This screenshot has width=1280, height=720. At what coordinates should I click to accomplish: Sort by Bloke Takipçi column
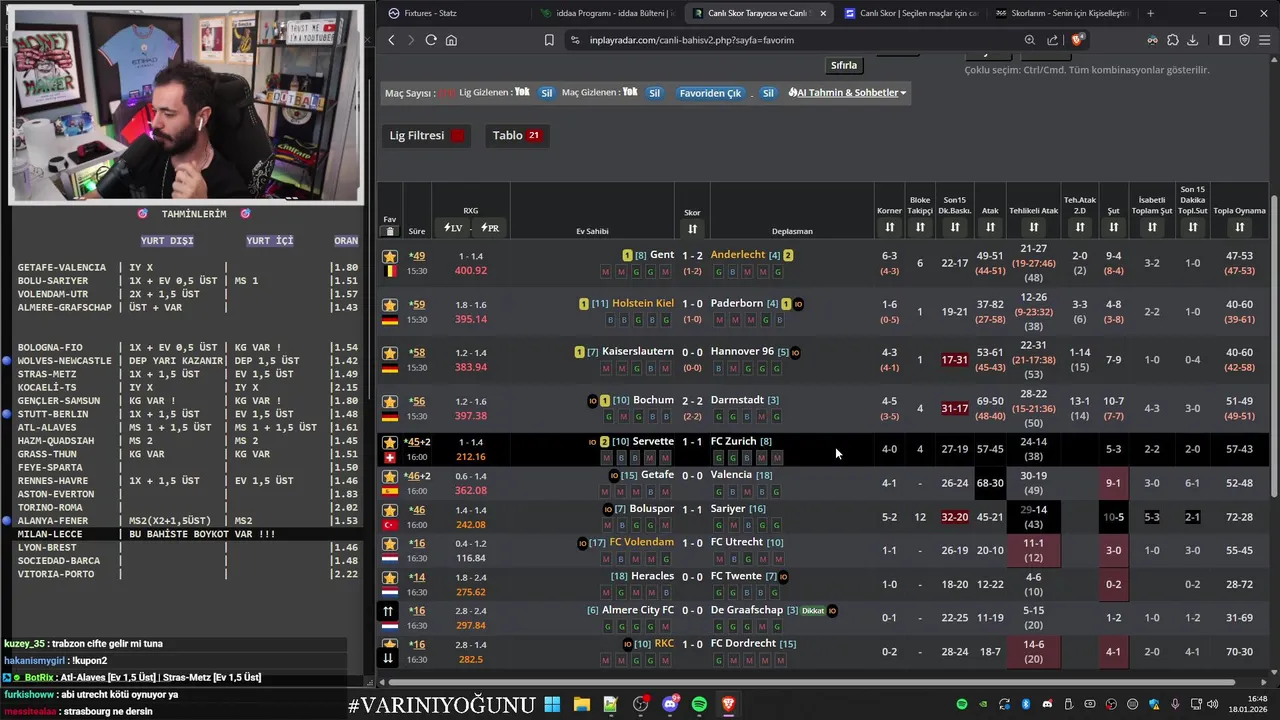pos(920,228)
